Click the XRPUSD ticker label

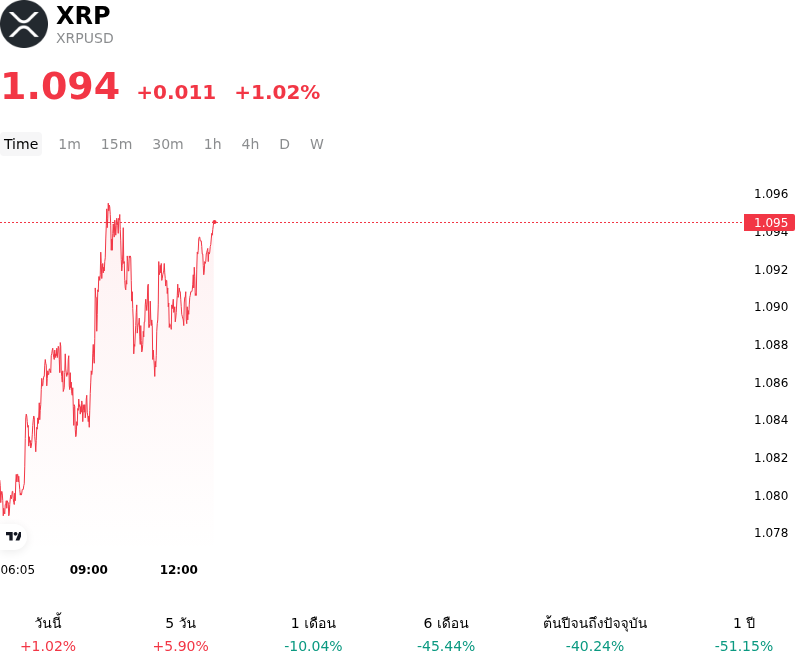pos(85,38)
